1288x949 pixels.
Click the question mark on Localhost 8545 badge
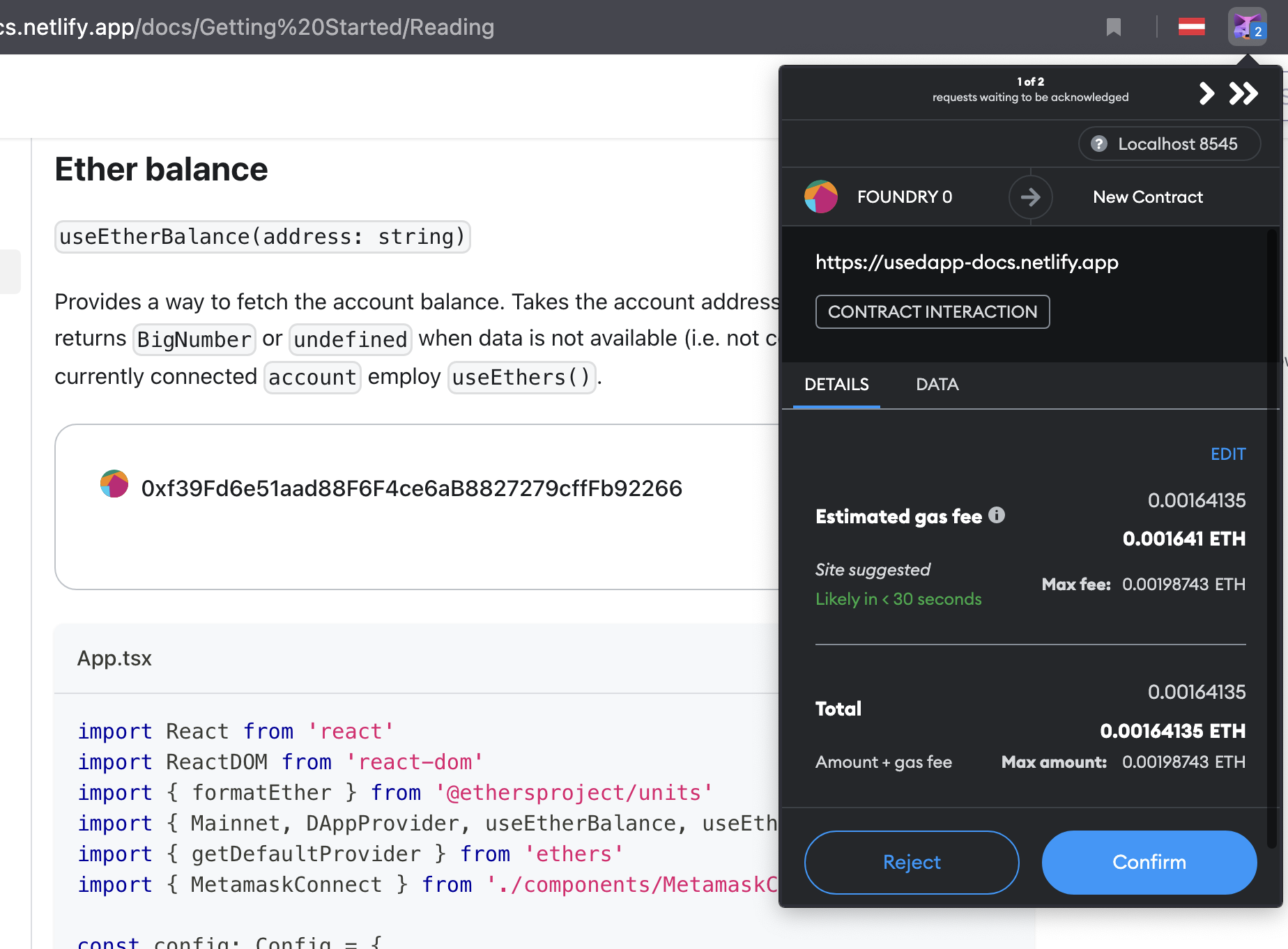(x=1100, y=144)
